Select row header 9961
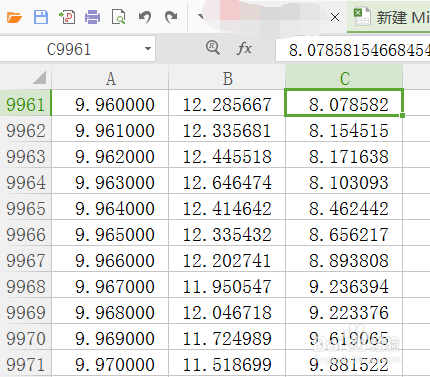 [x=26, y=104]
